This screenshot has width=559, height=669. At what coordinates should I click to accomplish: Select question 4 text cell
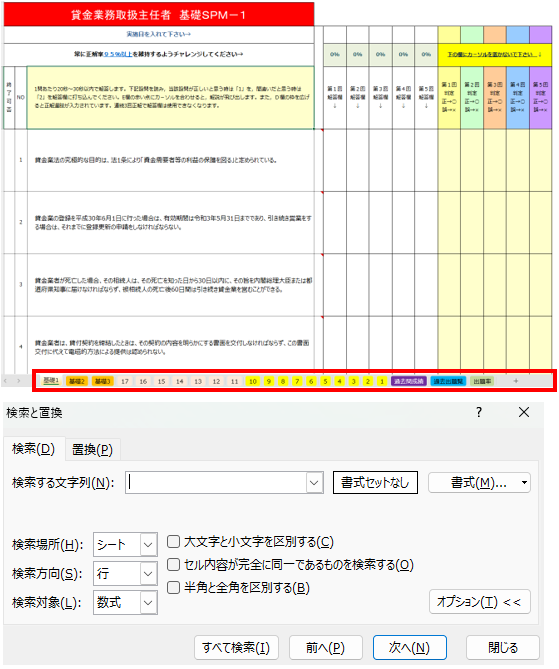point(171,345)
